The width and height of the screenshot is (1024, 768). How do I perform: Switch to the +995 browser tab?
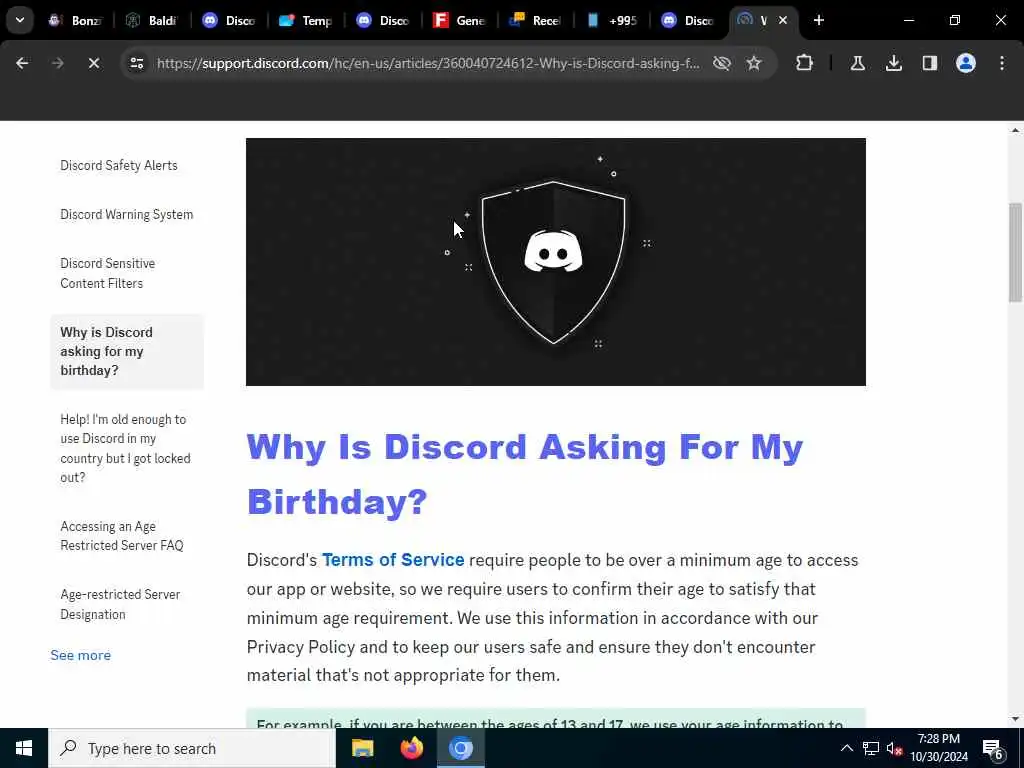tap(614, 20)
